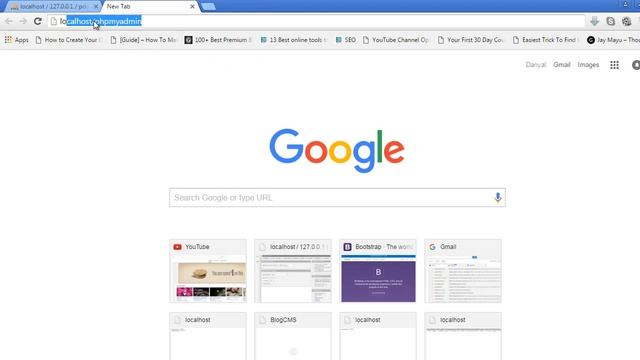Open the 'YouTube Channel Op' bookmark
The image size is (640, 360).
click(x=396, y=40)
